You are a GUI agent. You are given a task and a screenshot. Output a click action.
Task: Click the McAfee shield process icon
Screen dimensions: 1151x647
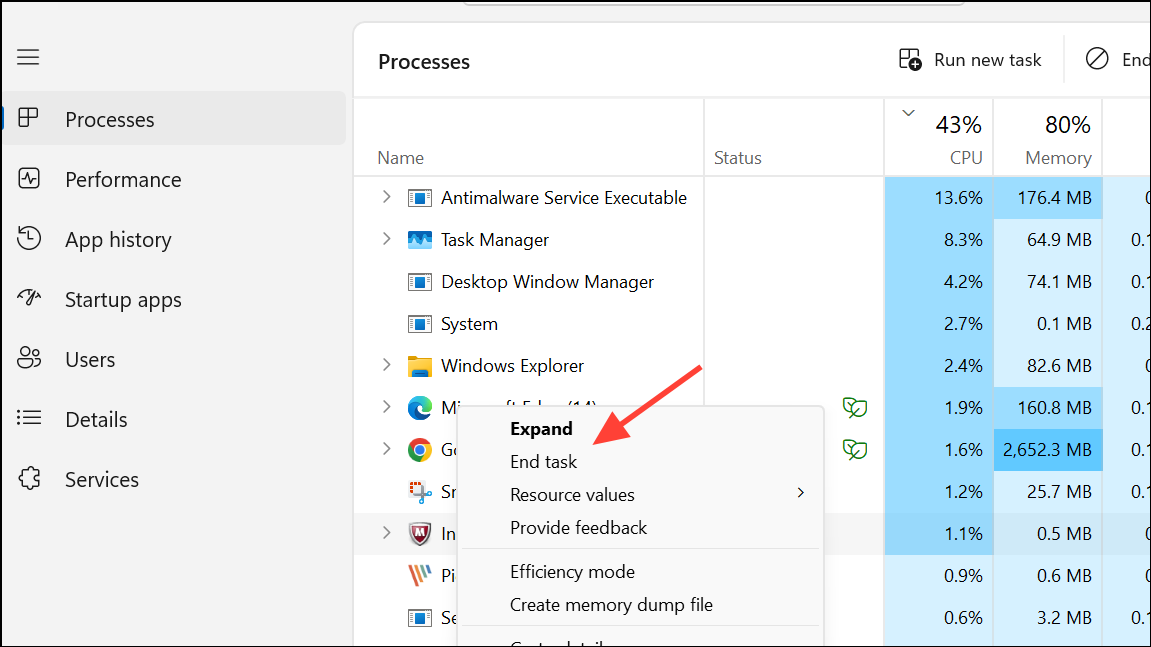coord(421,533)
